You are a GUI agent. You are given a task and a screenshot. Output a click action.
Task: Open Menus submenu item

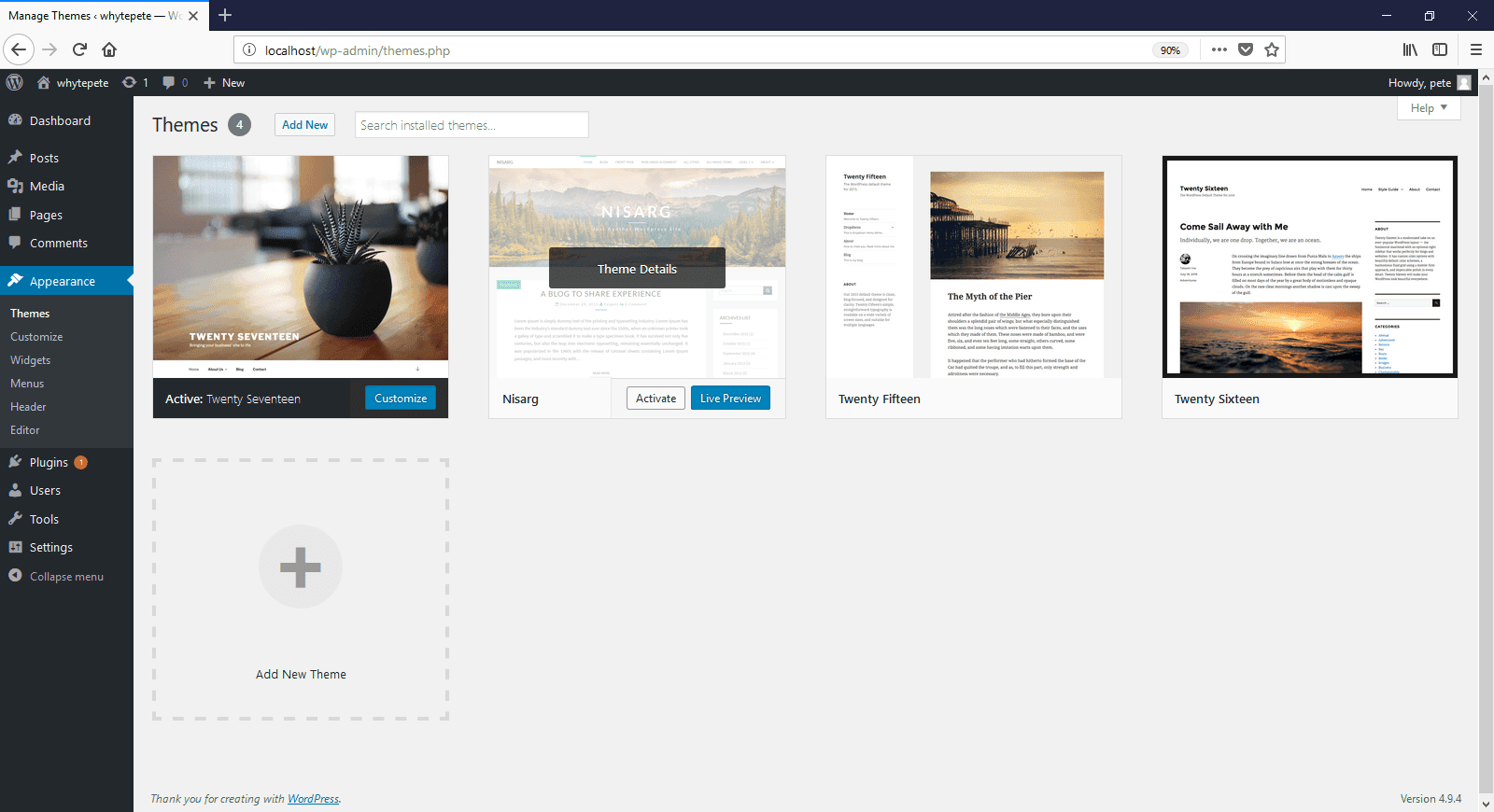click(27, 384)
